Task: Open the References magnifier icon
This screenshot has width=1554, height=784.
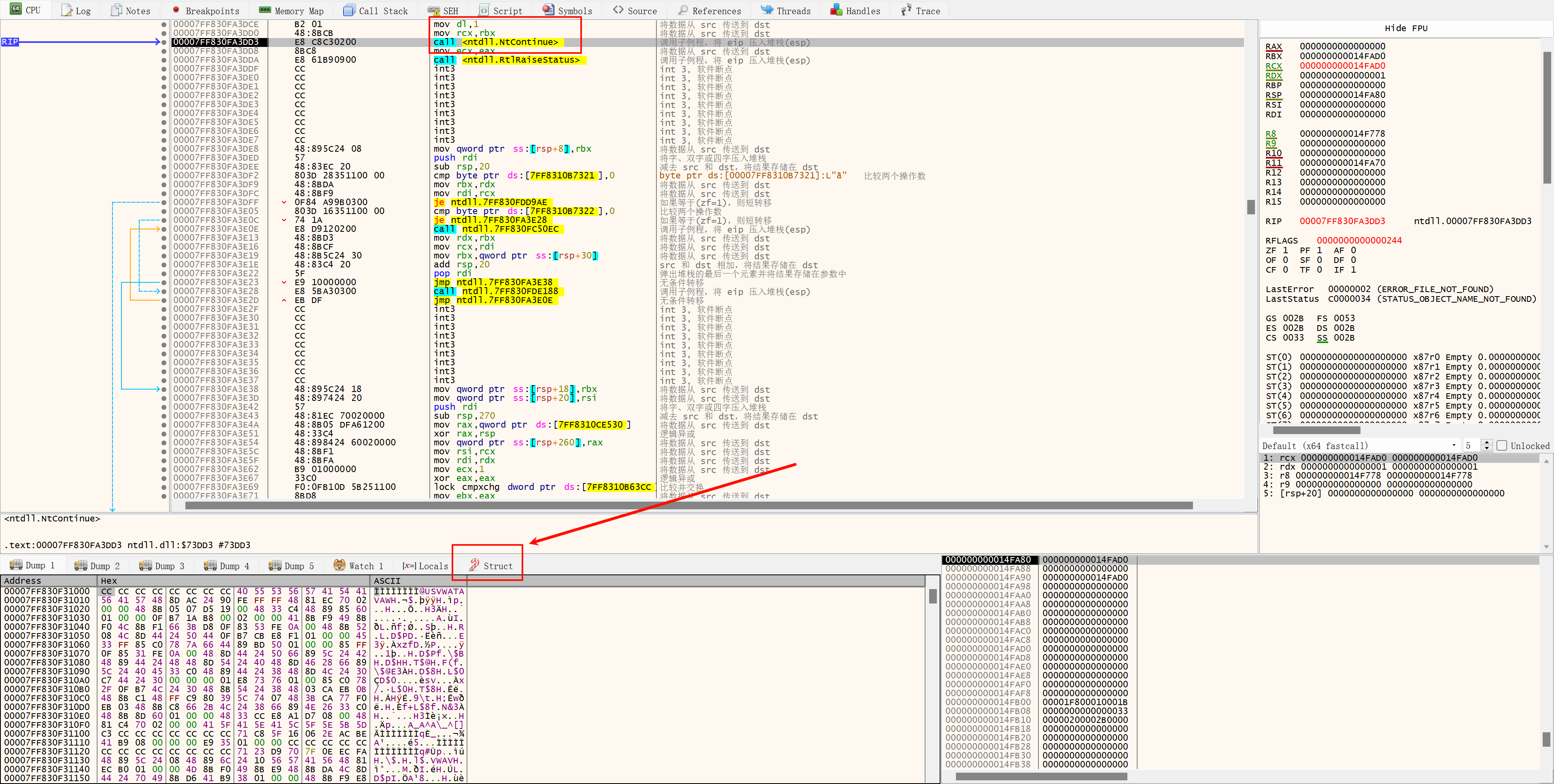Action: click(x=682, y=10)
